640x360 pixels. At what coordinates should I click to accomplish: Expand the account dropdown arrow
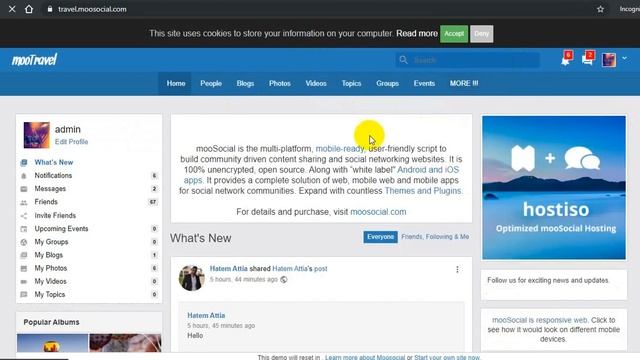(x=624, y=58)
